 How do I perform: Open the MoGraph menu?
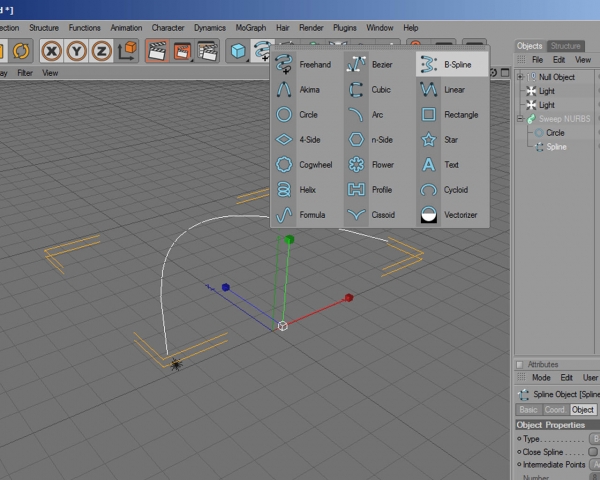pos(251,28)
